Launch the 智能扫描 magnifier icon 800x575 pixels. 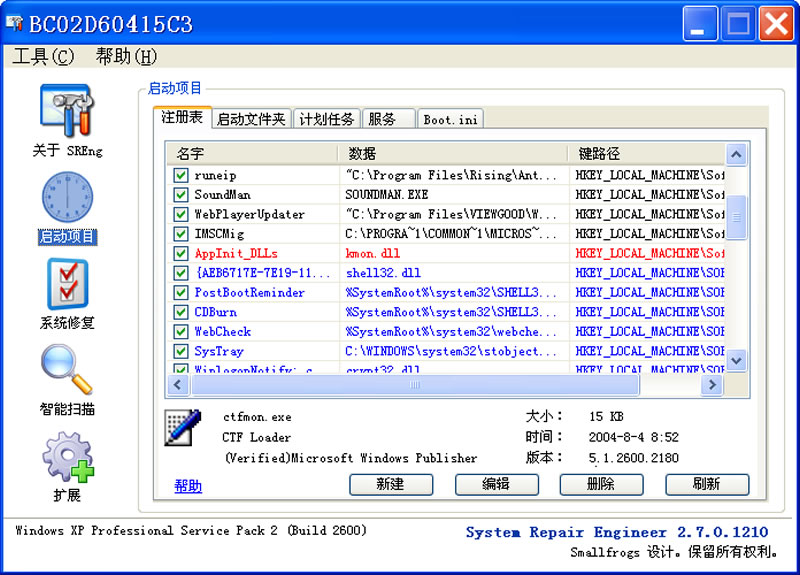tap(67, 369)
